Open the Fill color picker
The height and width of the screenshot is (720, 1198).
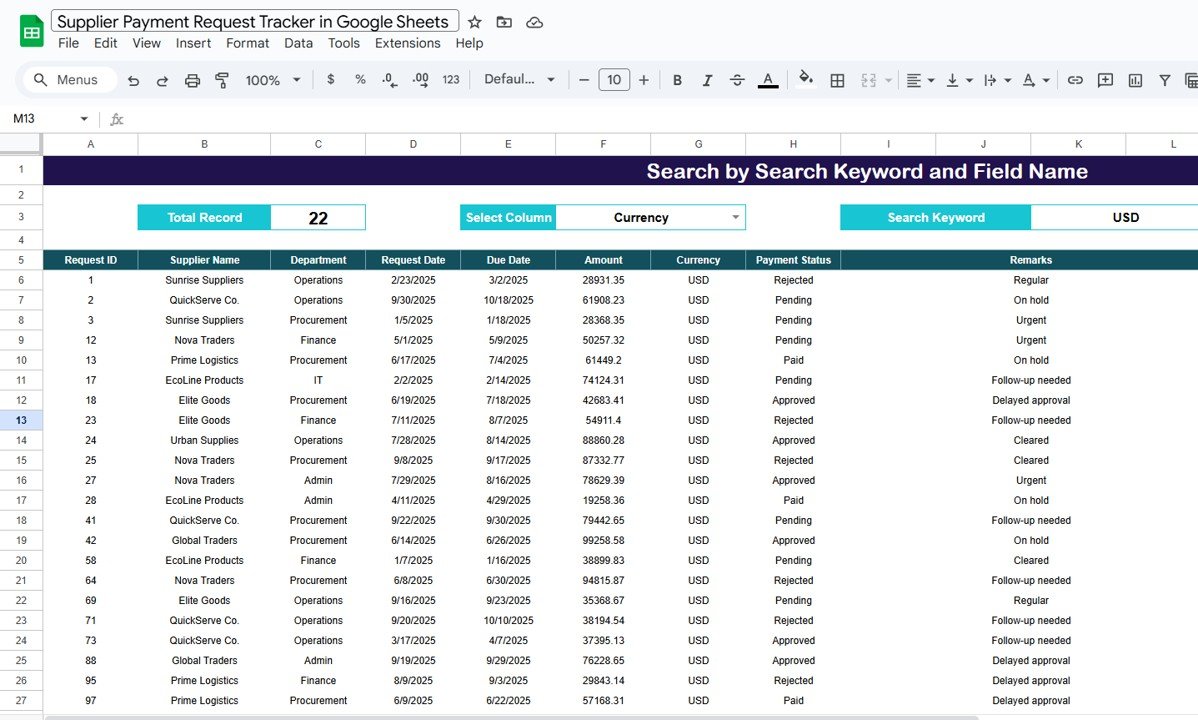point(806,80)
